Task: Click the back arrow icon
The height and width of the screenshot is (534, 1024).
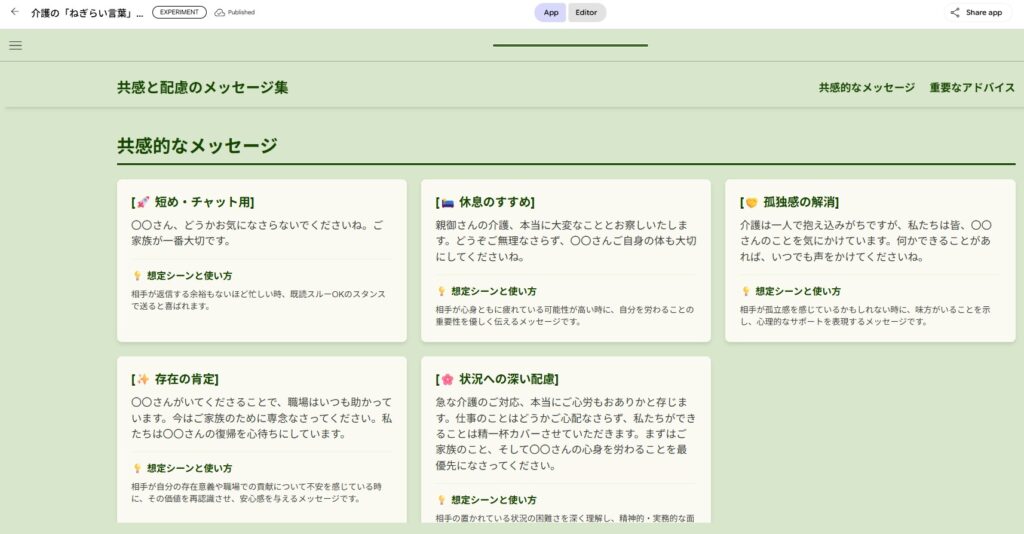Action: click(14, 12)
